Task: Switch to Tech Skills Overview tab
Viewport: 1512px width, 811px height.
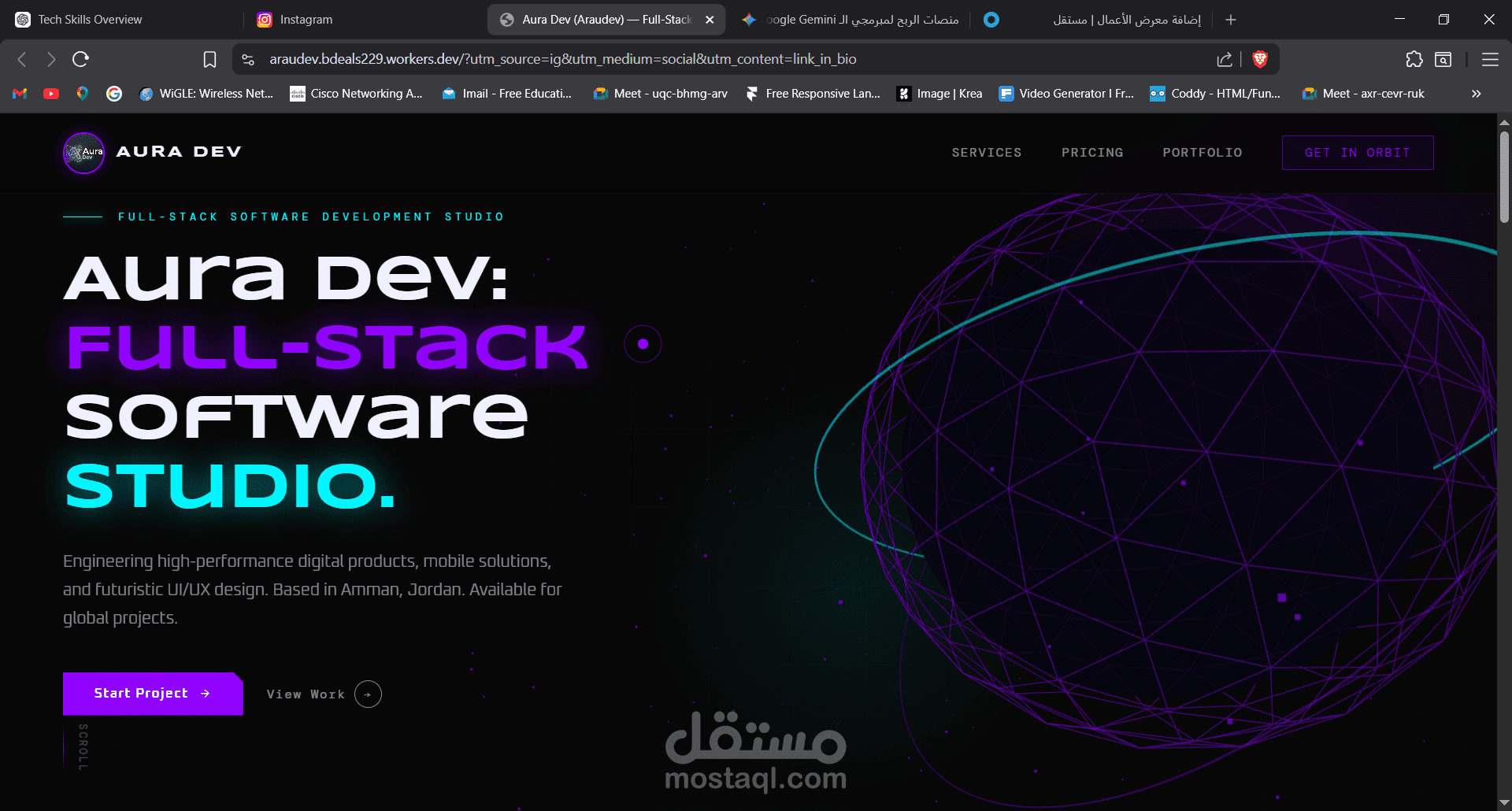Action: pos(122,20)
